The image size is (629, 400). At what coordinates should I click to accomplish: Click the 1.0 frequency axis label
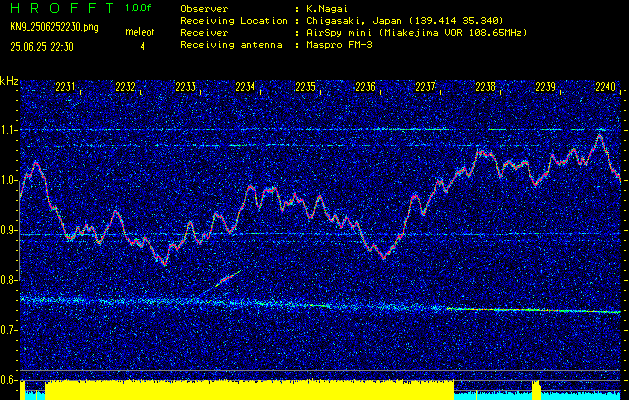[x=8, y=181]
